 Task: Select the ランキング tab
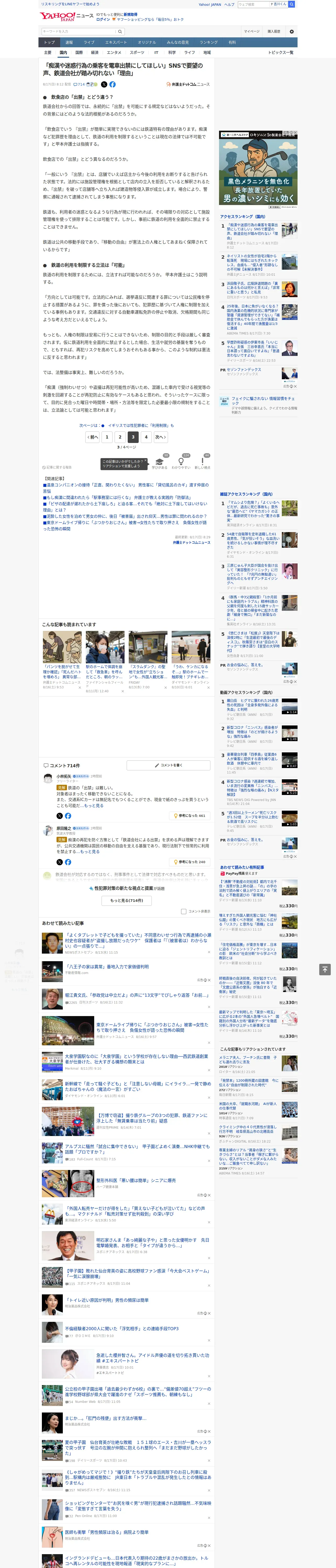[x=209, y=43]
